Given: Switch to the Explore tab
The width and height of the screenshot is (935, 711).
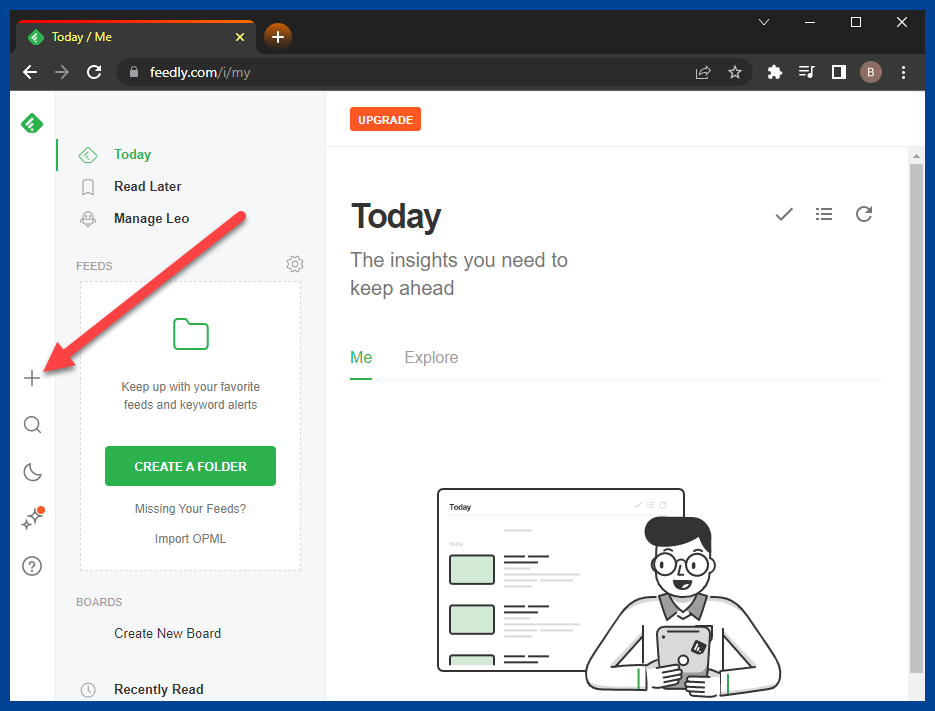Looking at the screenshot, I should 431,358.
